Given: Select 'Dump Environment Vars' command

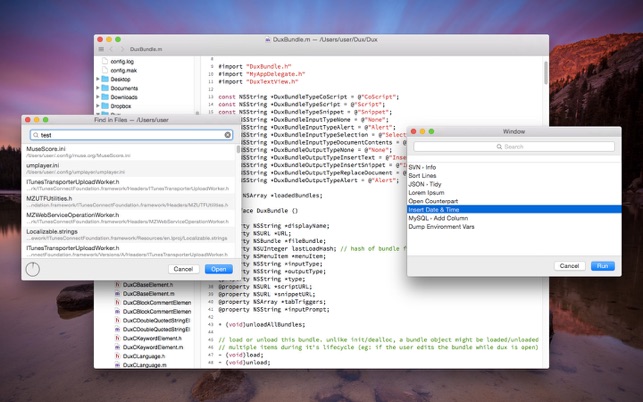Looking at the screenshot, I should click(514, 226).
